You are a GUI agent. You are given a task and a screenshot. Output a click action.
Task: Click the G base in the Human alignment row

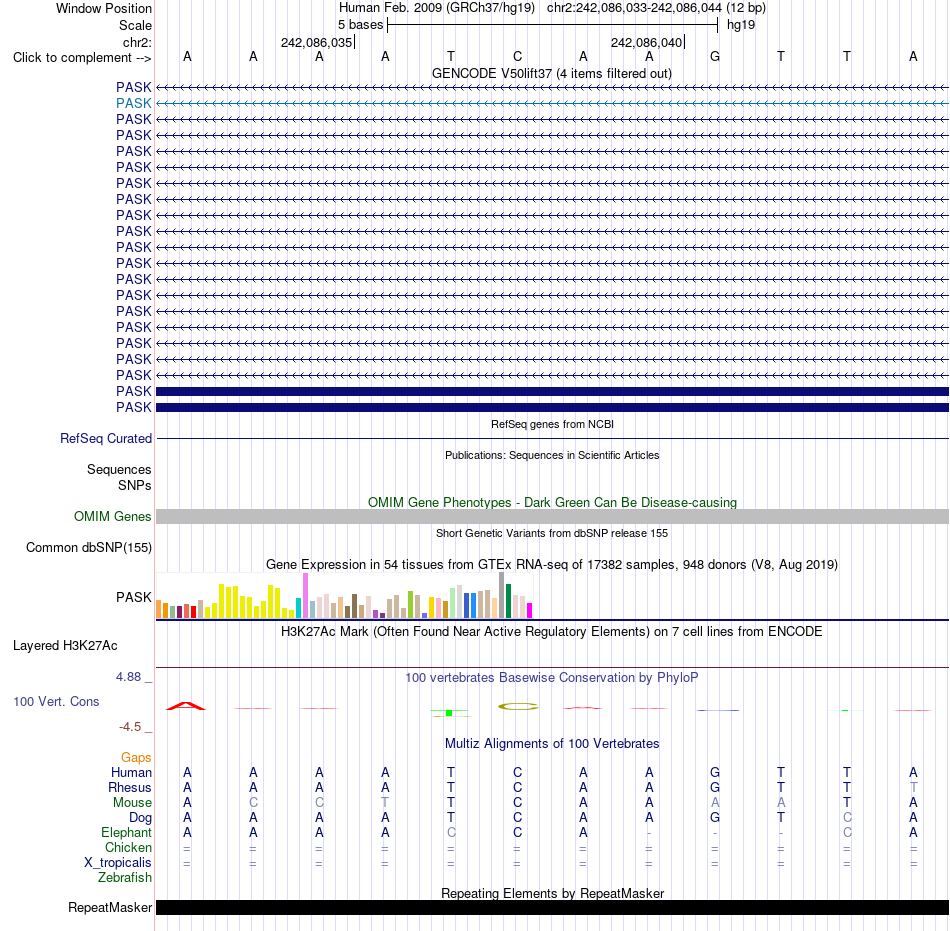(x=715, y=773)
